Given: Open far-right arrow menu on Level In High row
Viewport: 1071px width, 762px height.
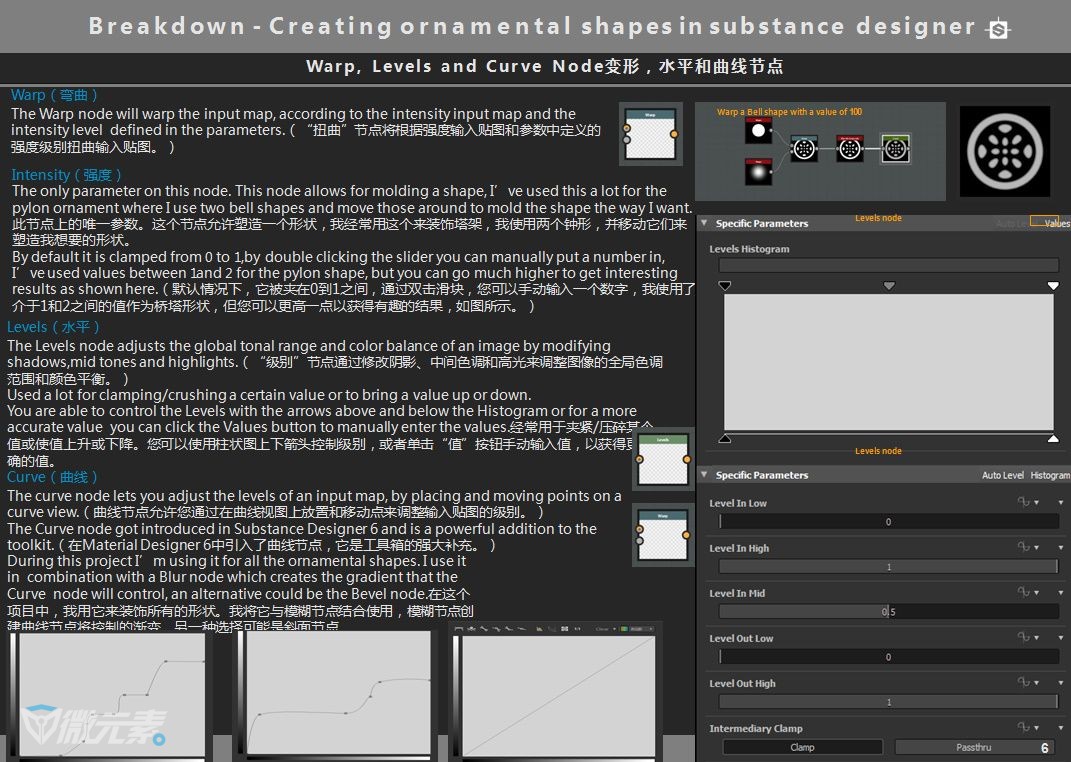Looking at the screenshot, I should [1061, 548].
